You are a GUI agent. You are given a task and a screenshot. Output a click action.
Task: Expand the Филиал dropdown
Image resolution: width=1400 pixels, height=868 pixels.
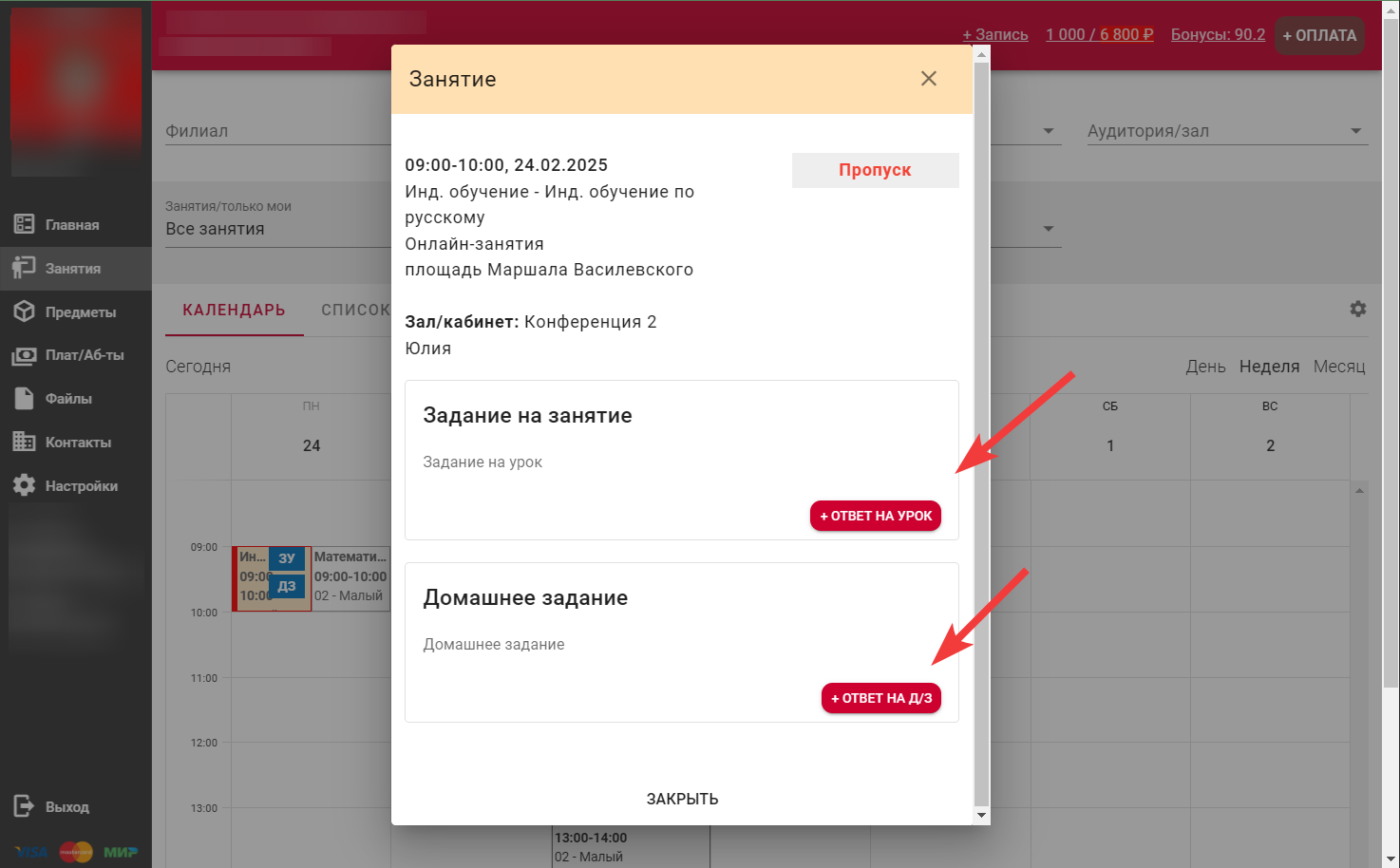tap(275, 131)
